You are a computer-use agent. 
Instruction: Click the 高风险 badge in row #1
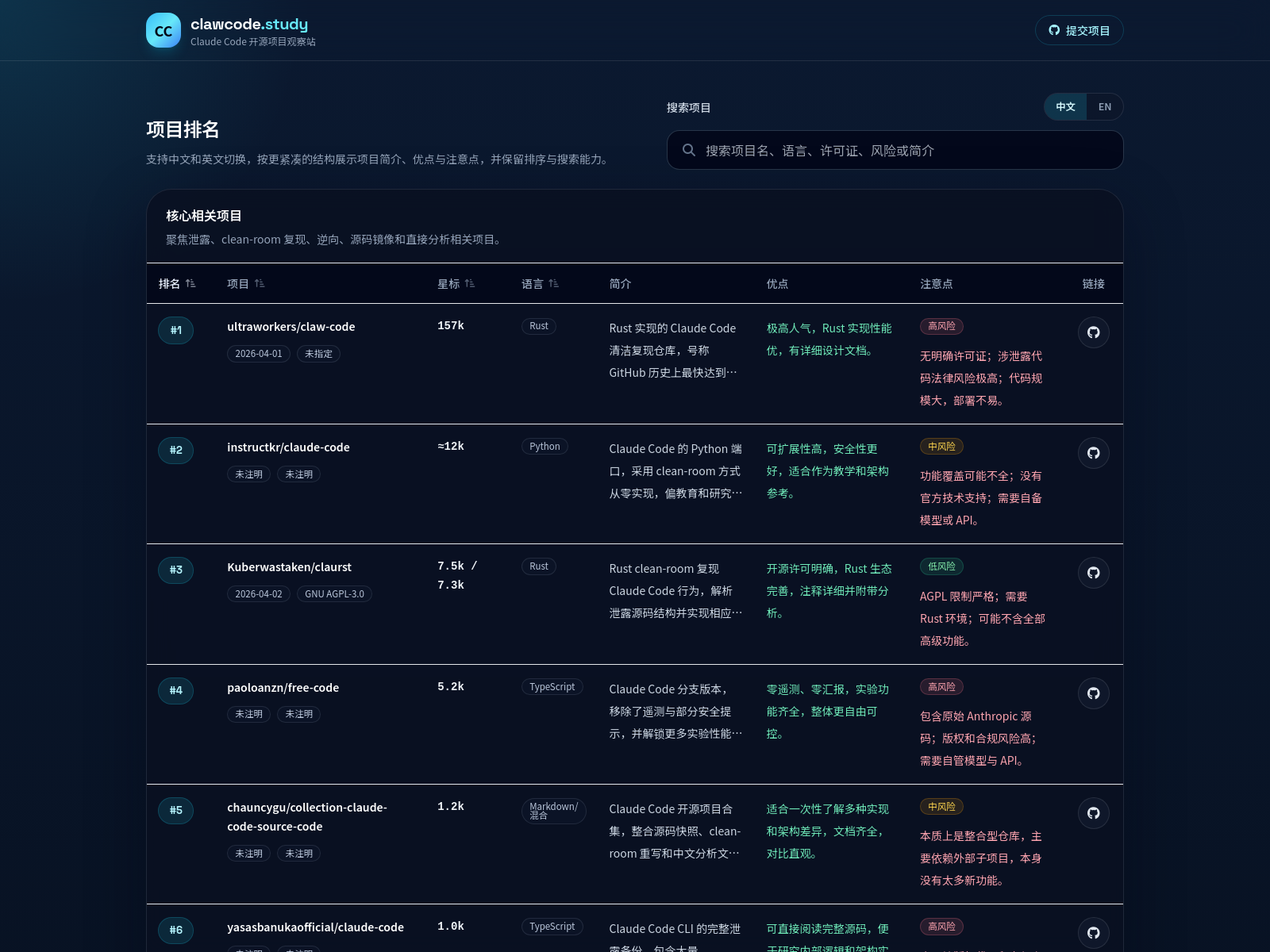(941, 326)
